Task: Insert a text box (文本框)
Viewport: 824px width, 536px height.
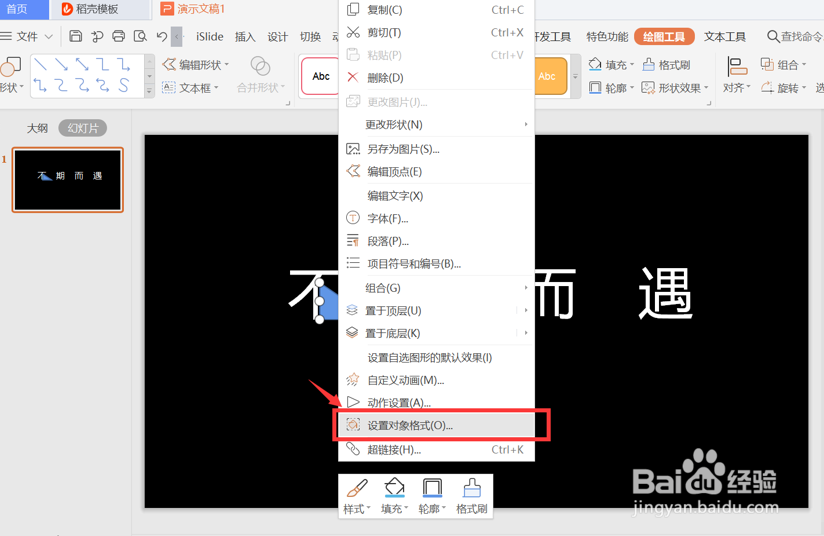Action: point(190,88)
